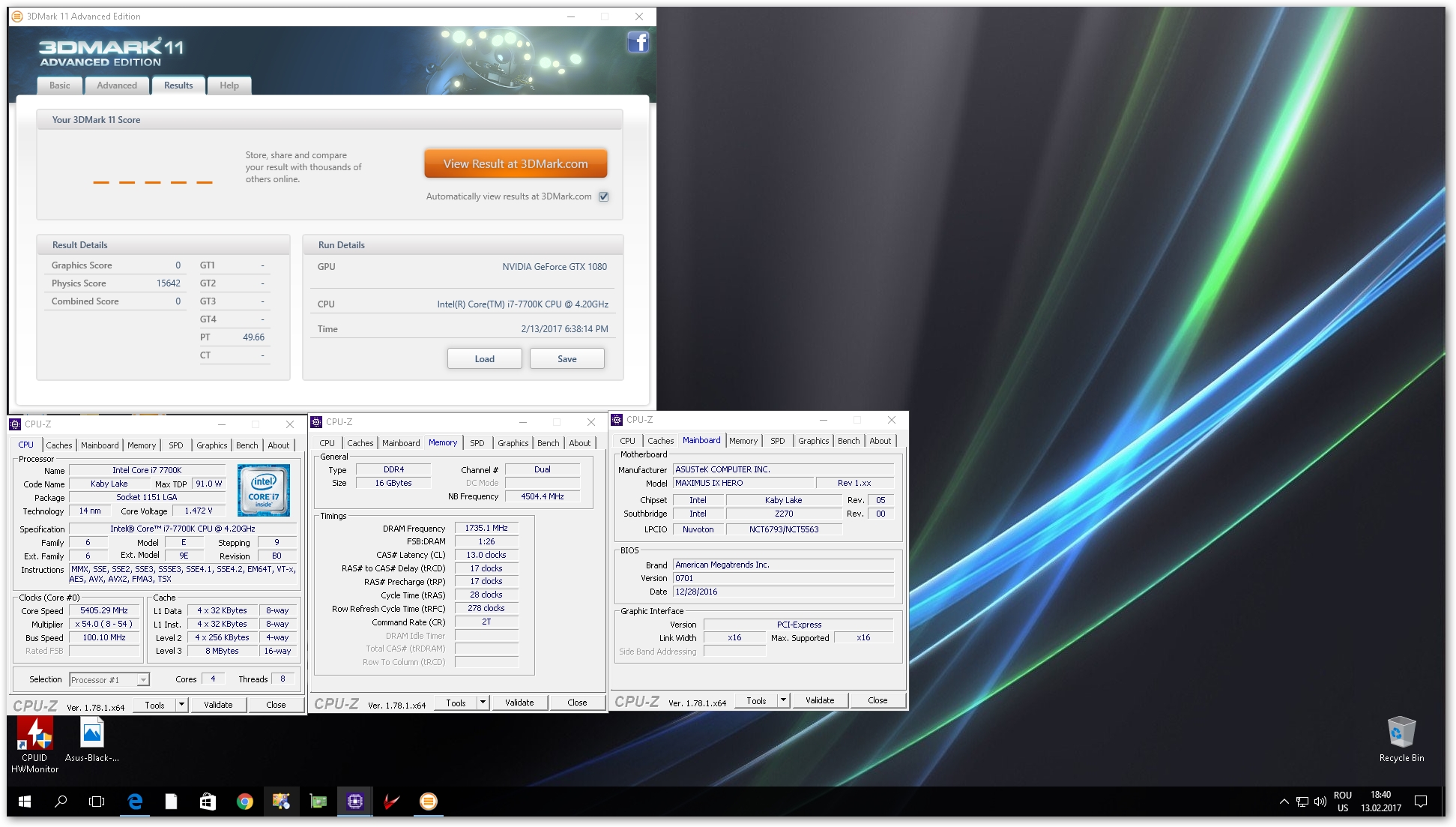The width and height of the screenshot is (1456, 827).
Task: Switch to the Advanced tab in 3DMark
Action: [117, 85]
